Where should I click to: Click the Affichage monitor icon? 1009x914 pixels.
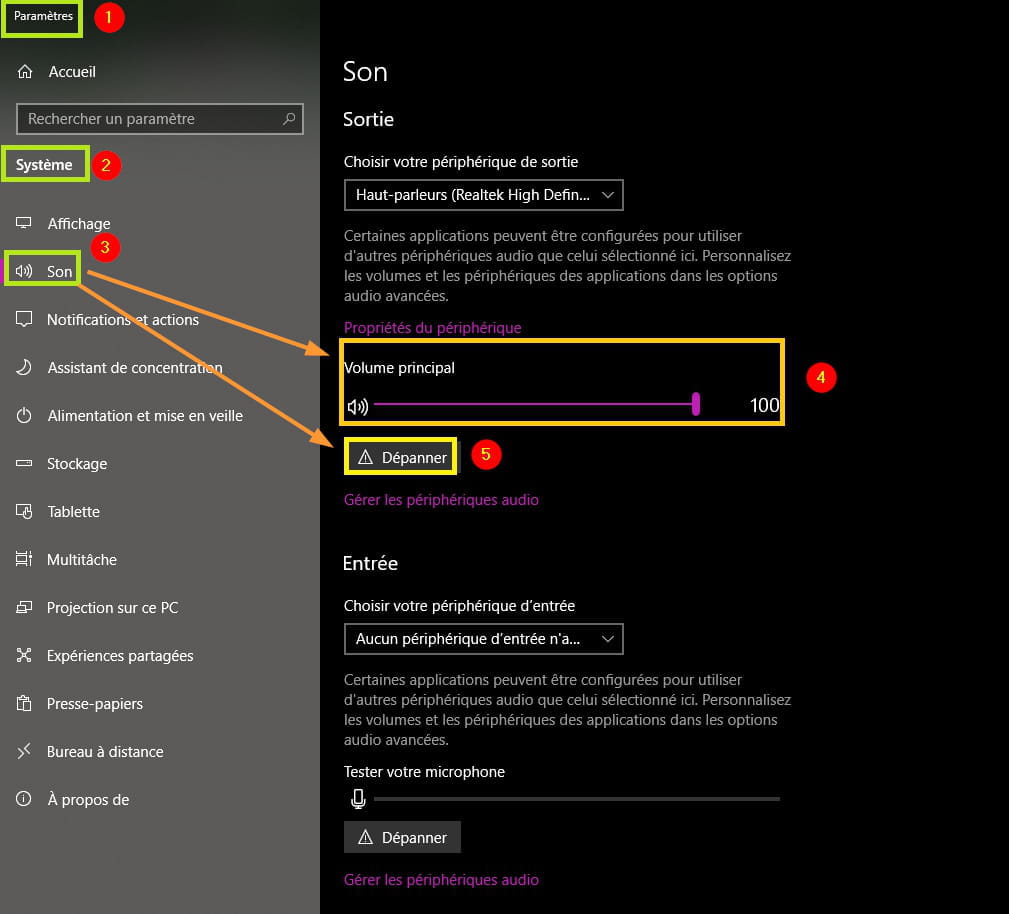tap(24, 223)
